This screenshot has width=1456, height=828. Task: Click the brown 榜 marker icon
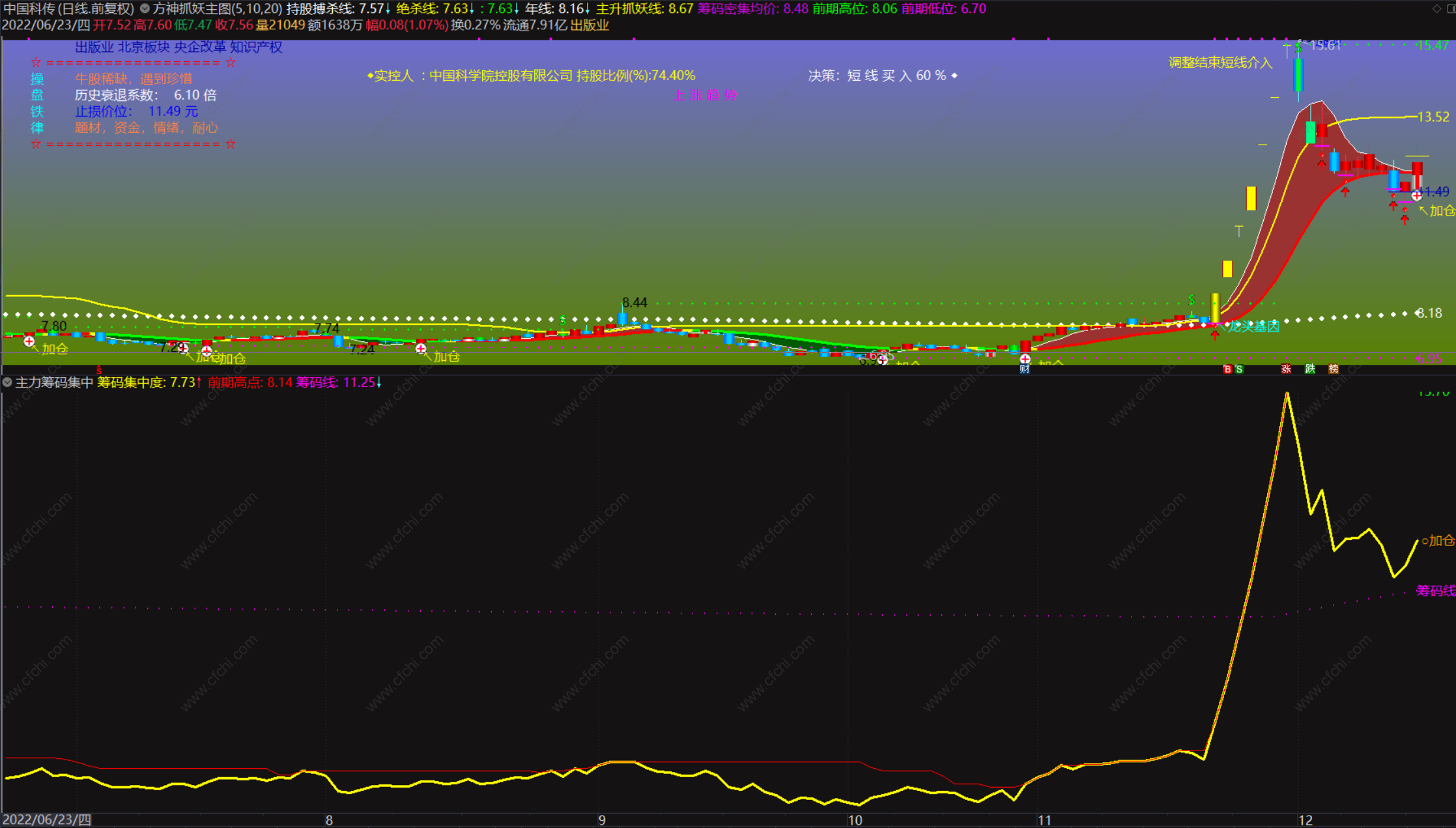click(x=1334, y=369)
